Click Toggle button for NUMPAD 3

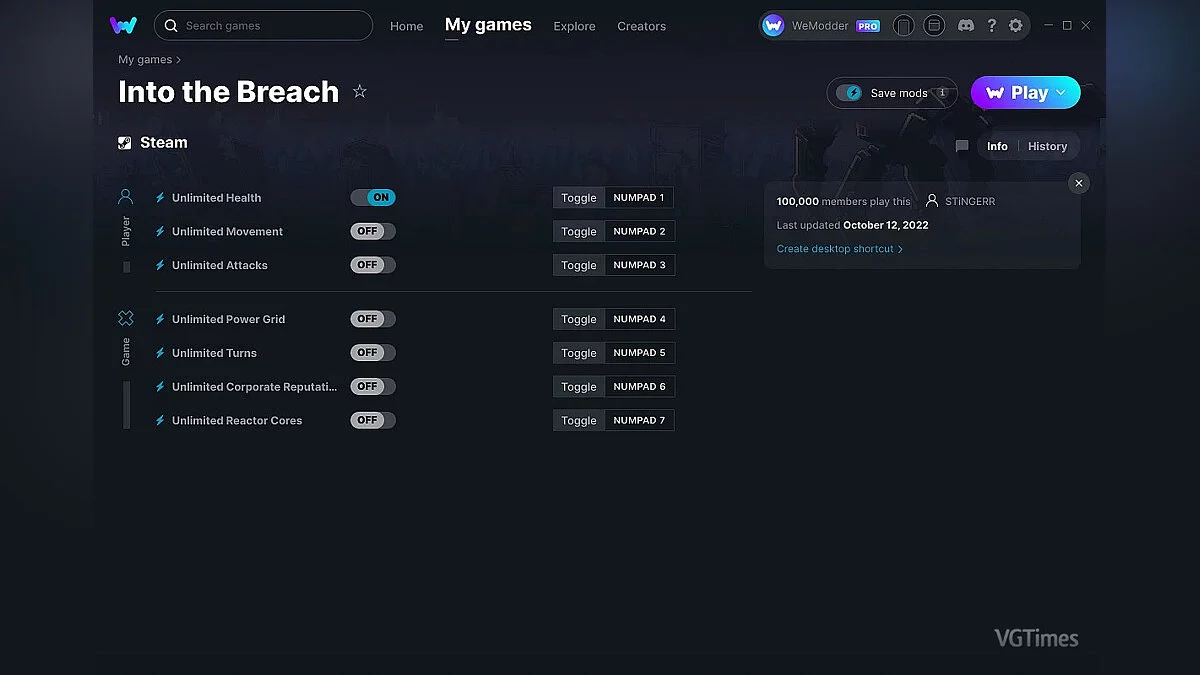[579, 265]
